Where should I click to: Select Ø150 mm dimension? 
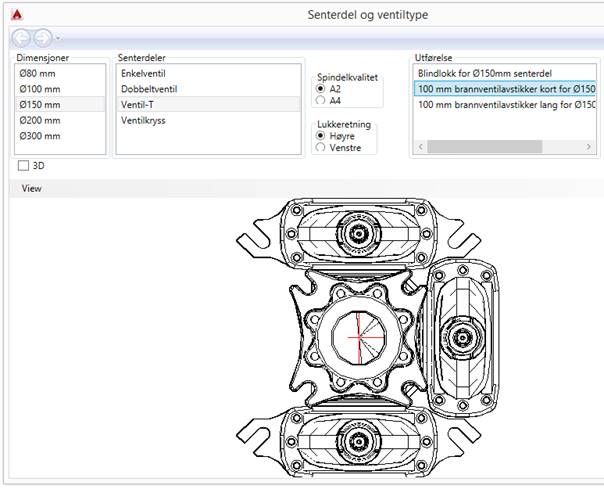60,104
